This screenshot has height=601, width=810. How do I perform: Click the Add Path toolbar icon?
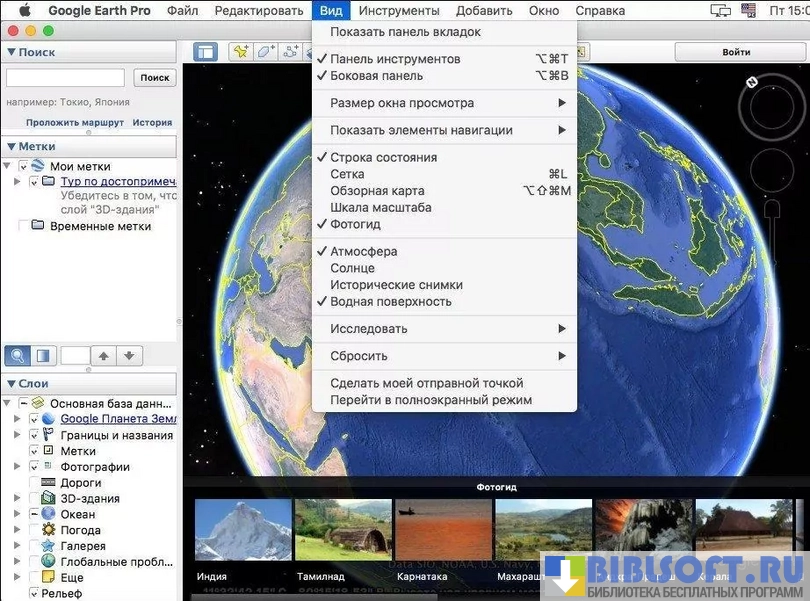(x=292, y=52)
